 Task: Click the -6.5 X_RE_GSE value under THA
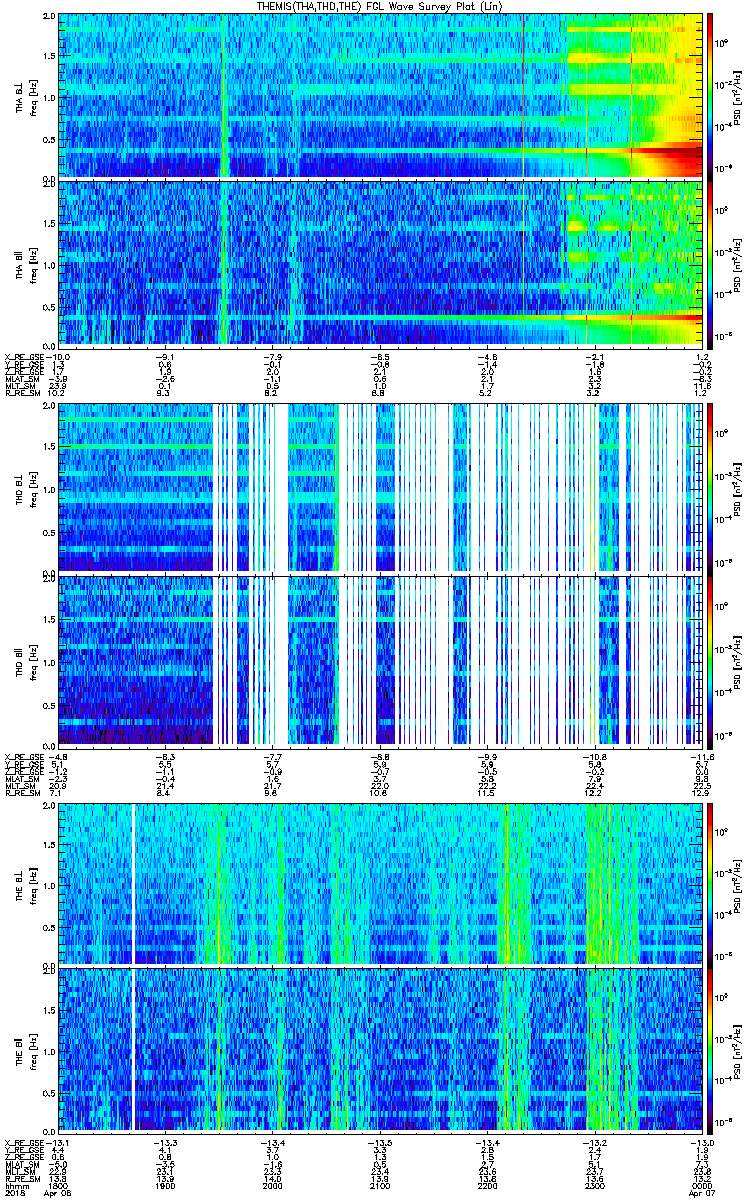(381, 356)
